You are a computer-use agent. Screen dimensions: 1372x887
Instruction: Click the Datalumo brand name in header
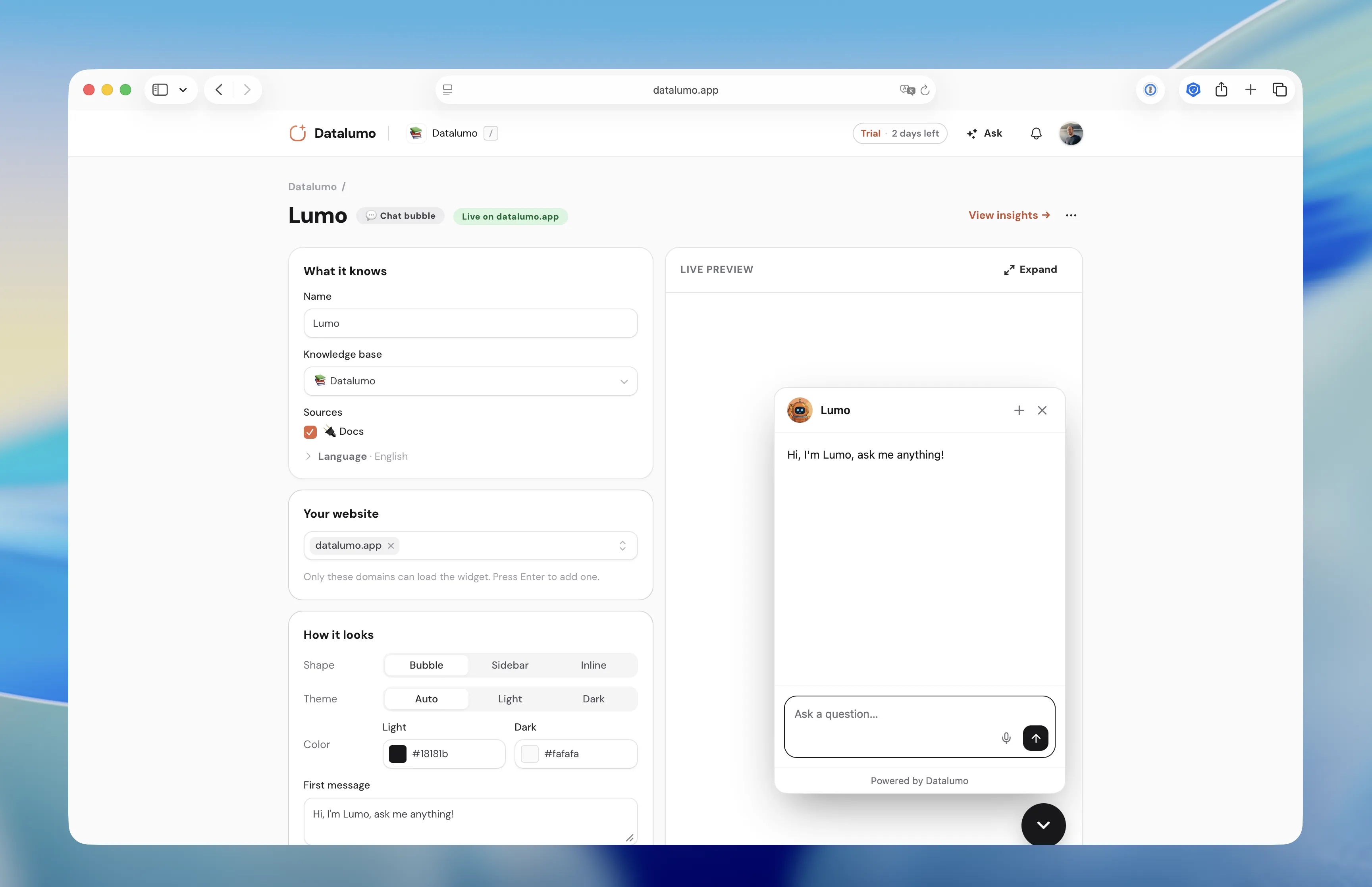[345, 133]
